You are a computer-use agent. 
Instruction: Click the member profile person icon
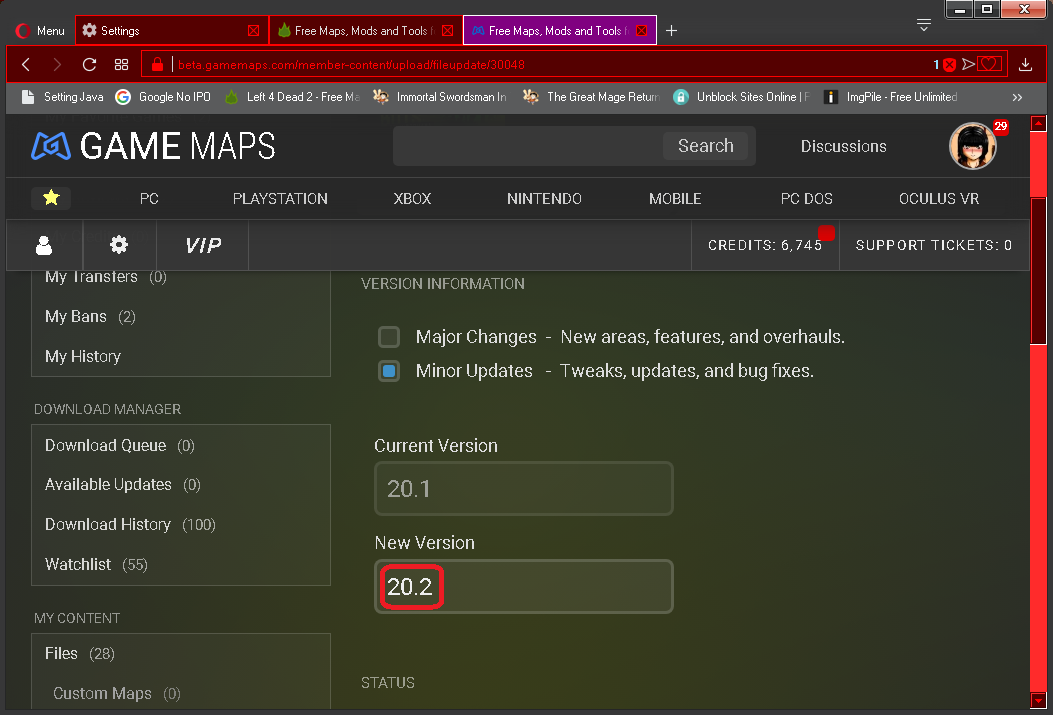pyautogui.click(x=44, y=244)
